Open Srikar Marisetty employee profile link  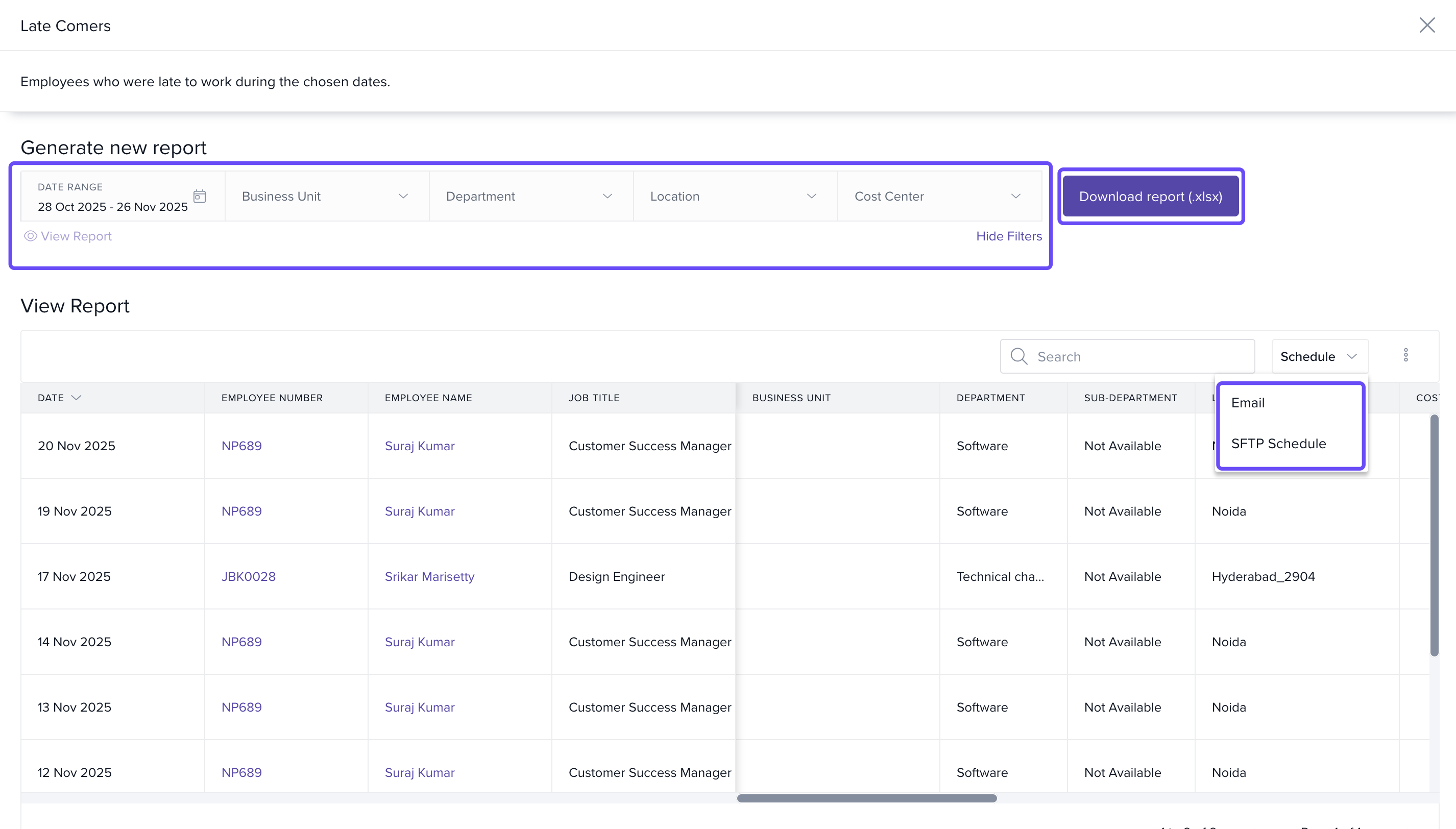coord(429,576)
